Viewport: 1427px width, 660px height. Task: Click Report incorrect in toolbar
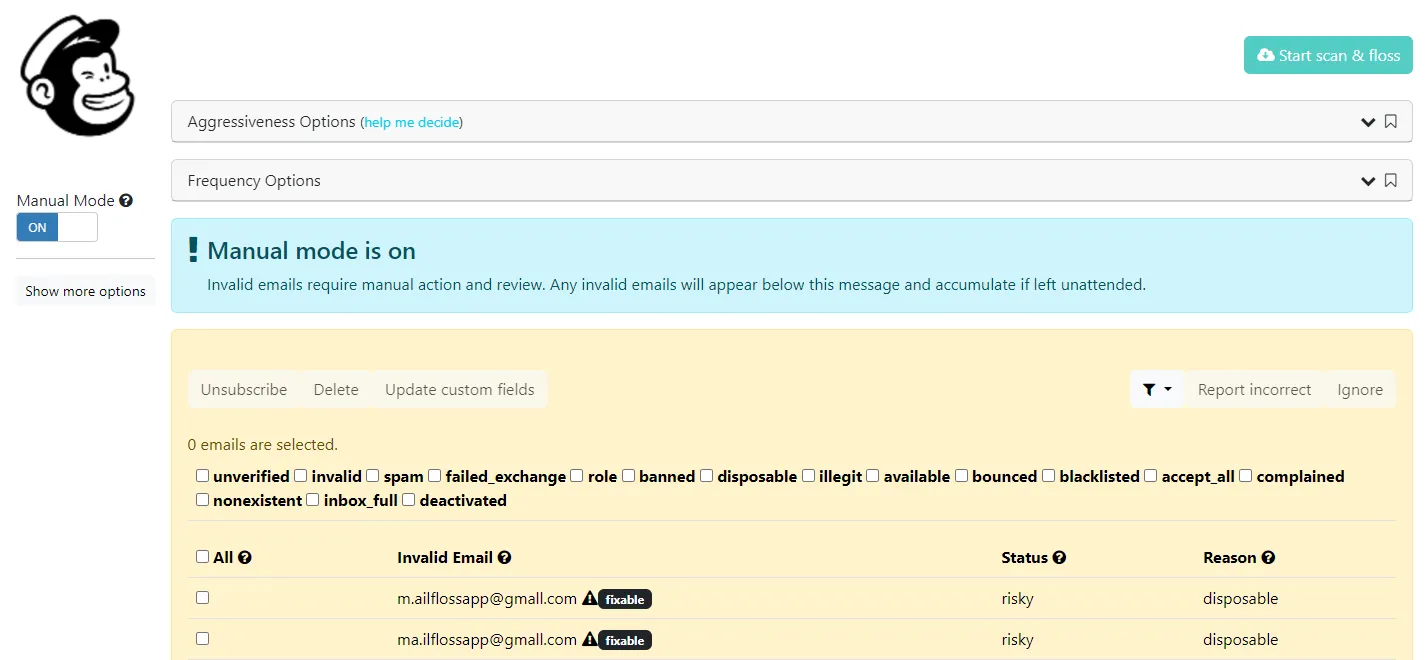[1254, 390]
